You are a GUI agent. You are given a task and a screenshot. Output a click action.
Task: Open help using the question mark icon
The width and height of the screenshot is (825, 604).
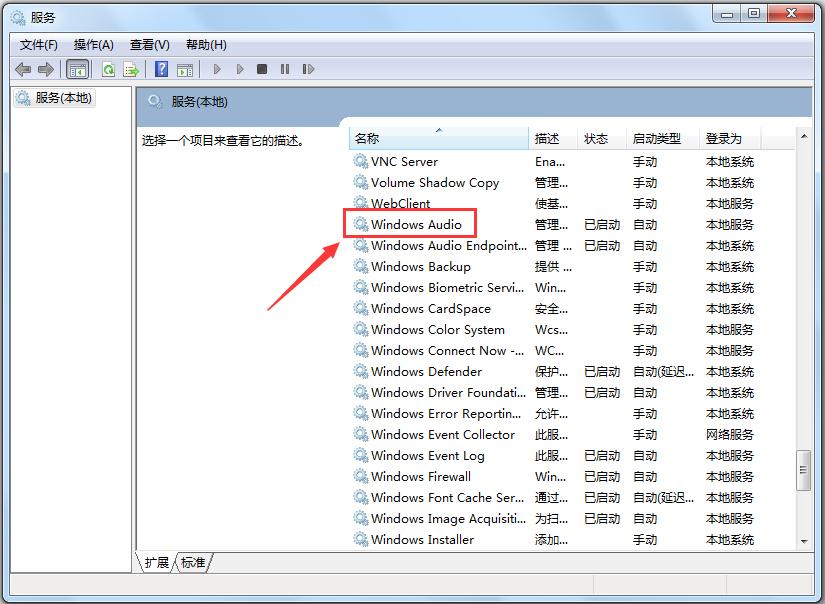click(161, 68)
